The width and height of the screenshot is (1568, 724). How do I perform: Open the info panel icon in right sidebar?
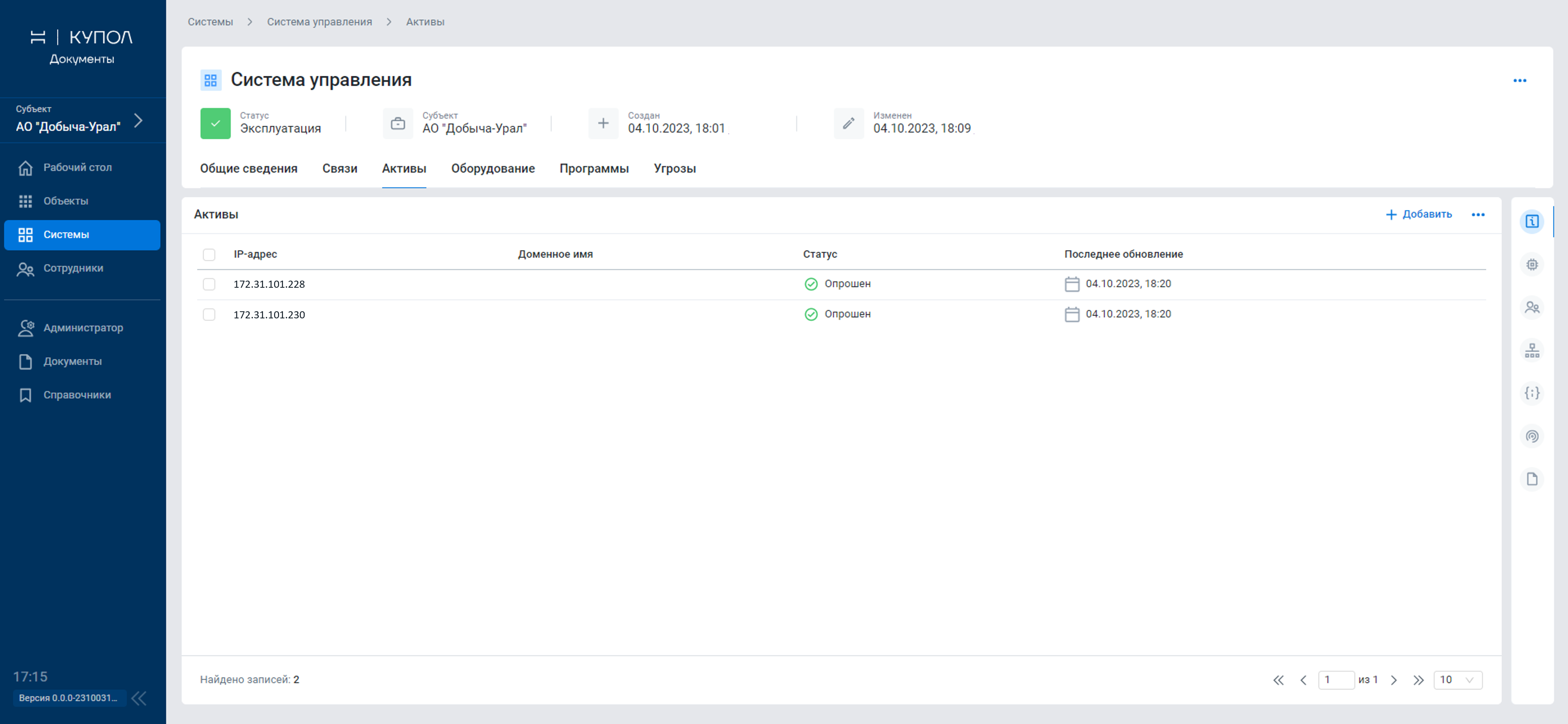coord(1532,222)
